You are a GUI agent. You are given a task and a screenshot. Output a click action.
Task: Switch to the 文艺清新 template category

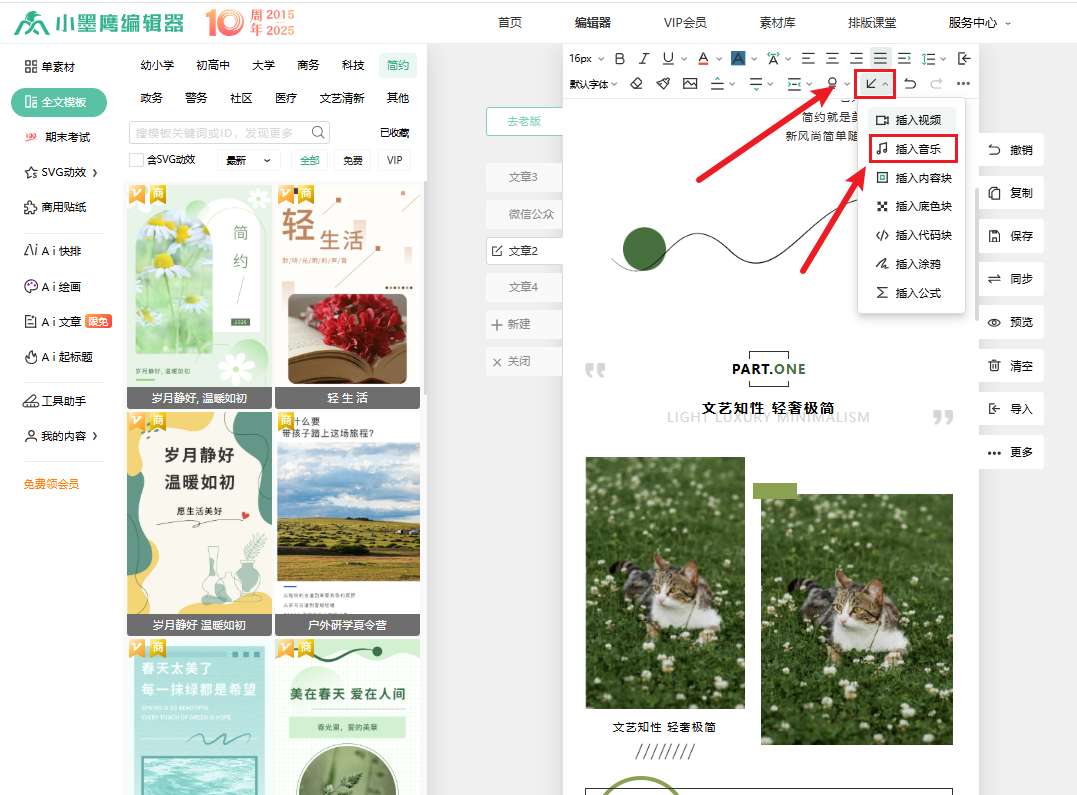[342, 98]
